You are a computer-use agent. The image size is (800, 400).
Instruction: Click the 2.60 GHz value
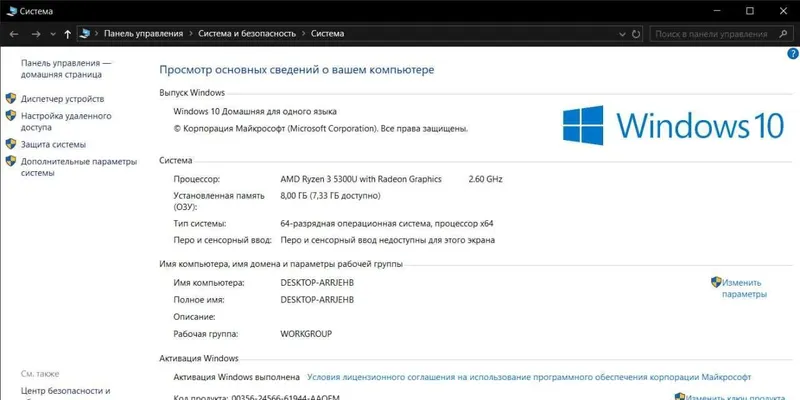click(x=485, y=179)
